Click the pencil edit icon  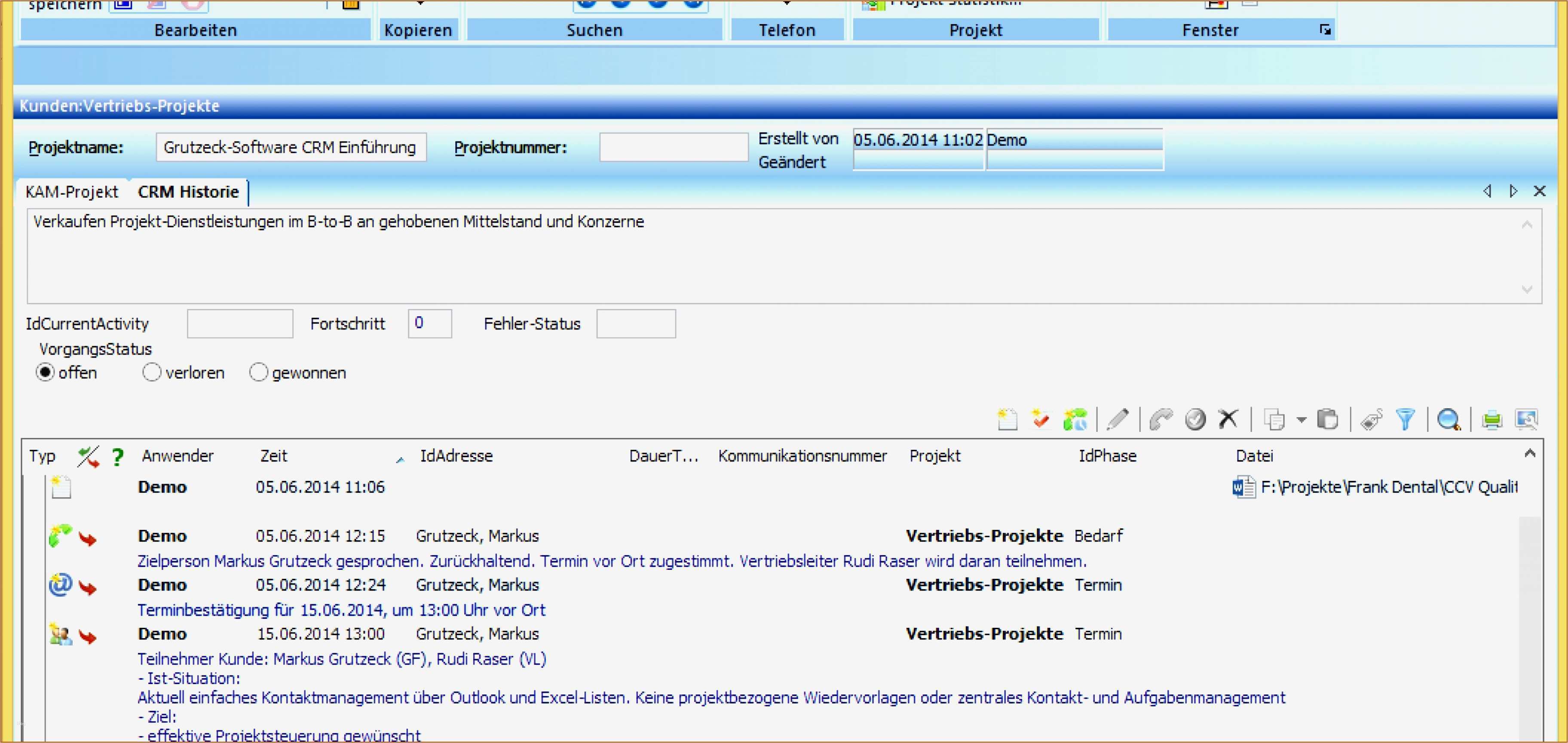tap(1118, 419)
